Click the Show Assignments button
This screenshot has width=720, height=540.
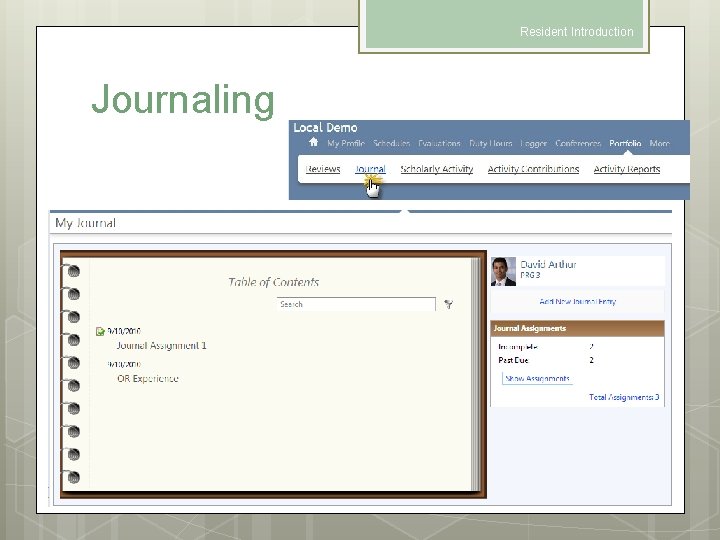537,378
